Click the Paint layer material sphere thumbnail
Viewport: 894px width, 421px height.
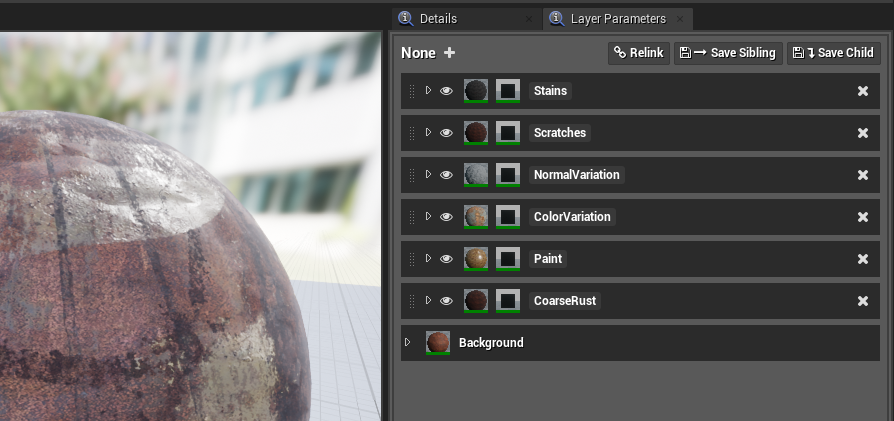(x=476, y=259)
